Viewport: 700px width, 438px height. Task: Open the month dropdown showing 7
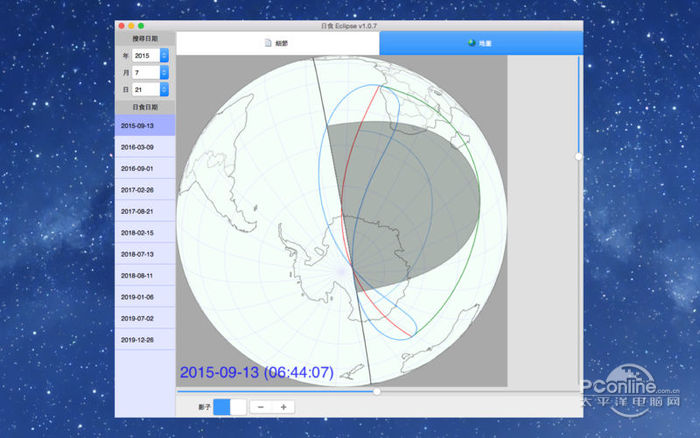(x=150, y=72)
